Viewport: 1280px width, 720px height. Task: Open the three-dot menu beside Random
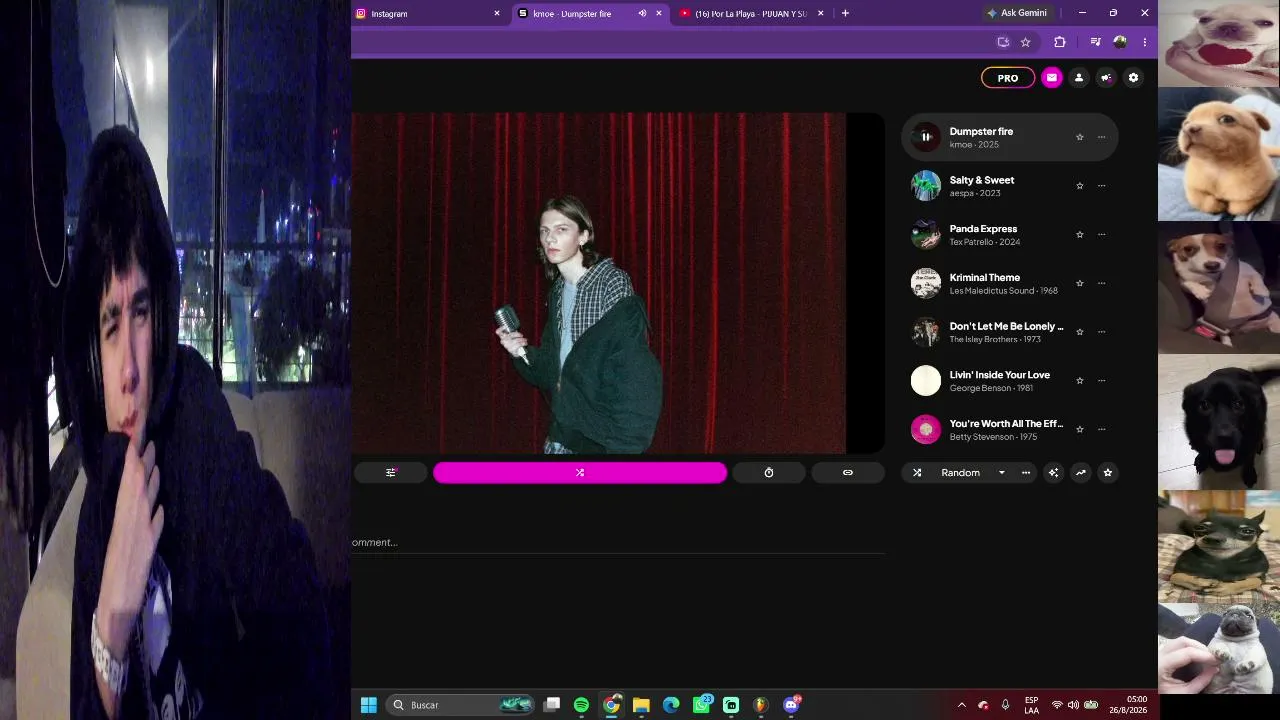[x=1026, y=473]
